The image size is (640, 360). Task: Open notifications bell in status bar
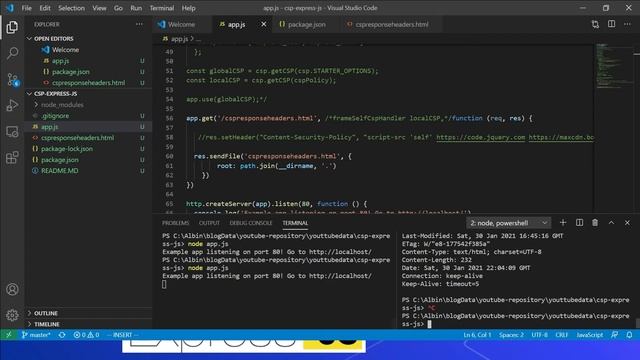pos(629,335)
